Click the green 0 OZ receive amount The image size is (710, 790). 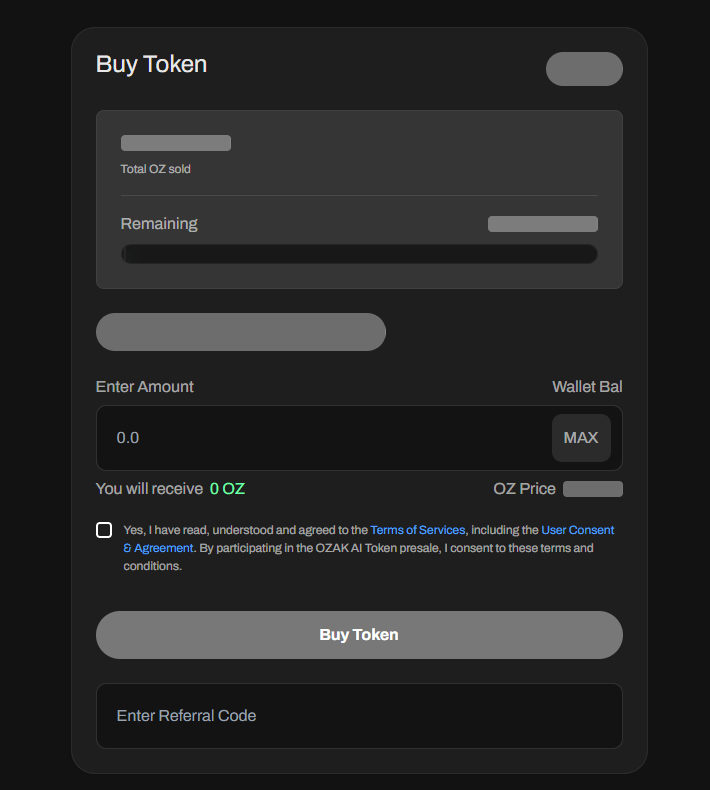(x=227, y=489)
